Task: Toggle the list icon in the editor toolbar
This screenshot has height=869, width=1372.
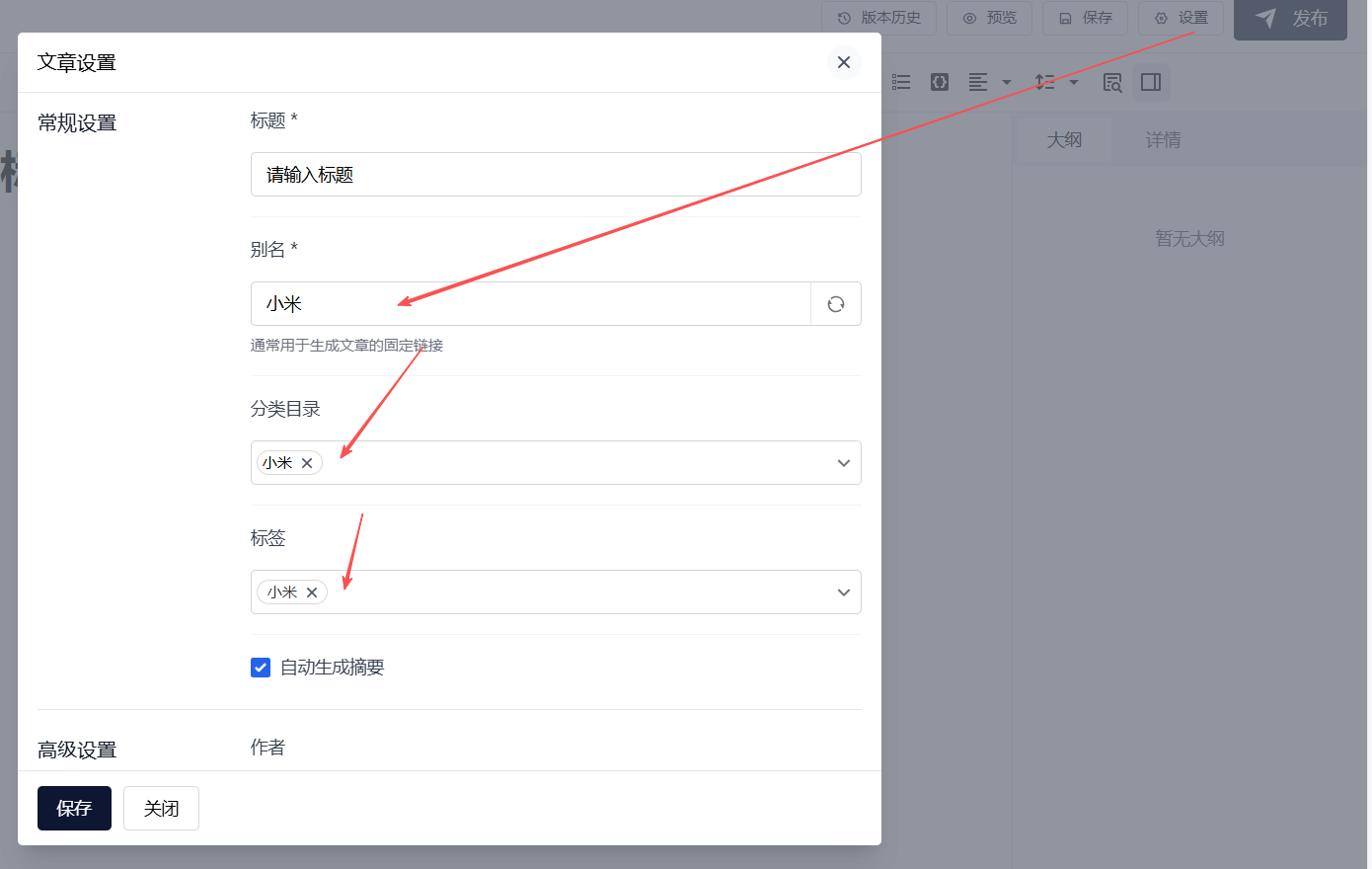Action: [x=901, y=82]
